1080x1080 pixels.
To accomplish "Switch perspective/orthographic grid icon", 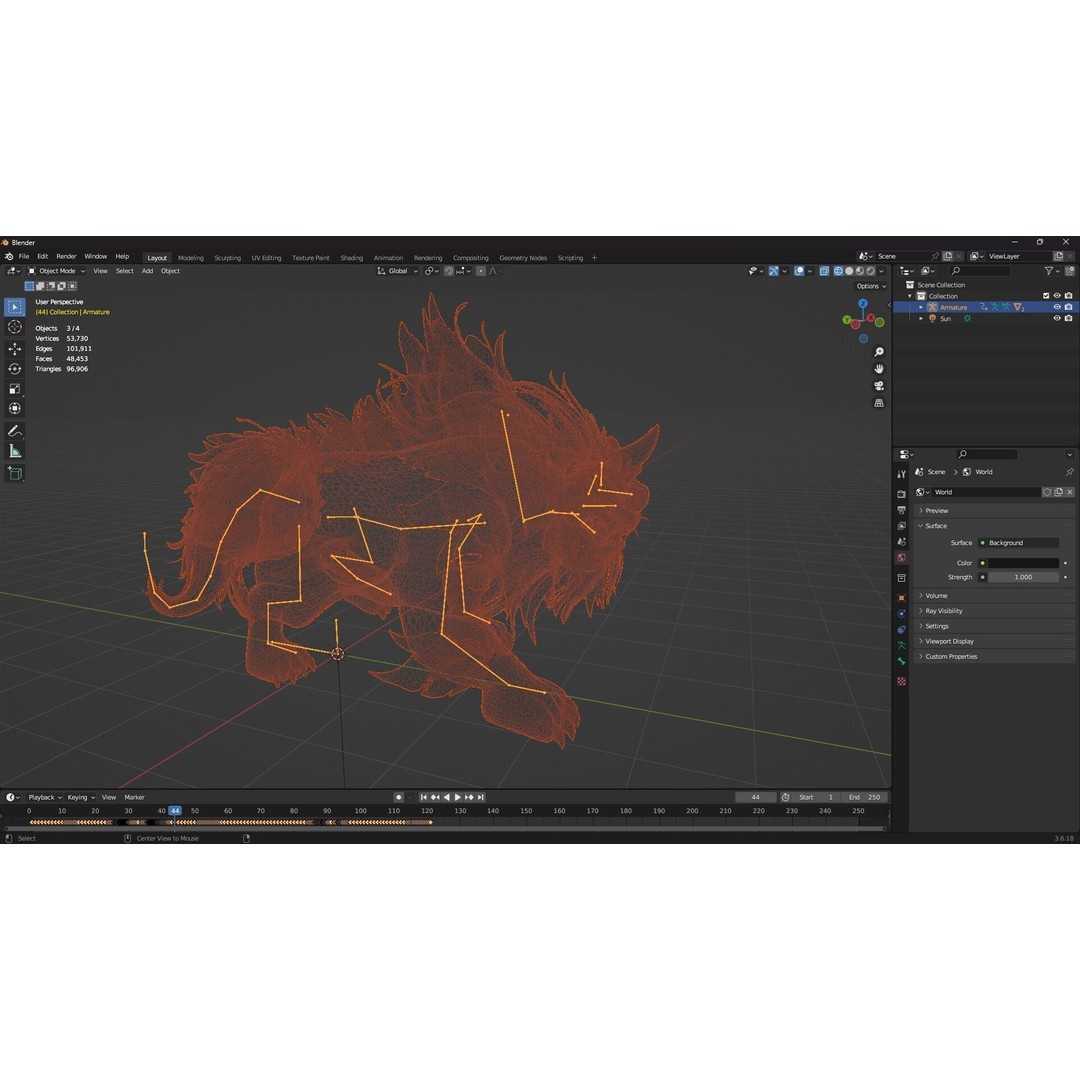I will click(x=879, y=403).
